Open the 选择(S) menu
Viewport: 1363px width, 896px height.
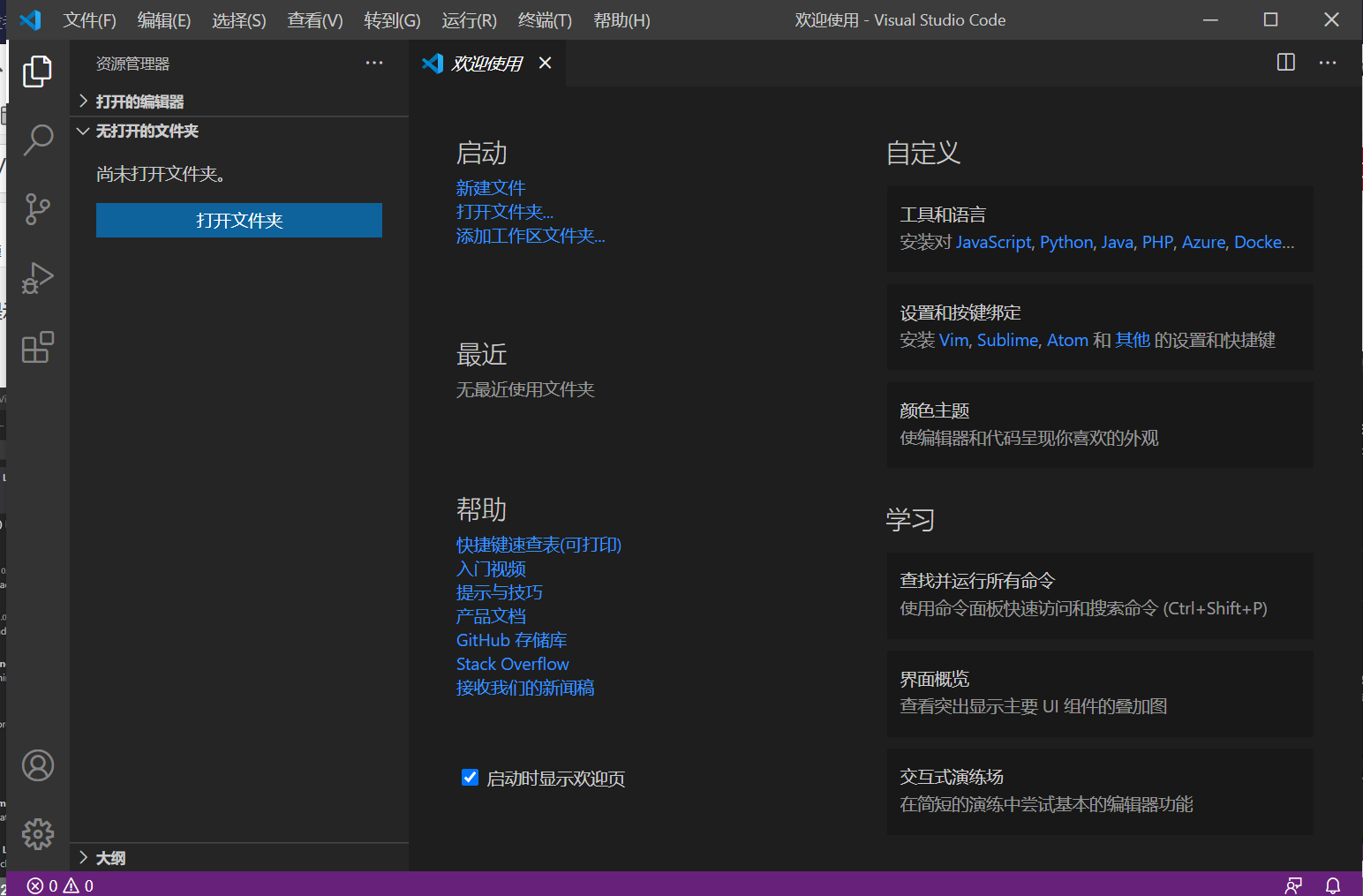pyautogui.click(x=239, y=20)
